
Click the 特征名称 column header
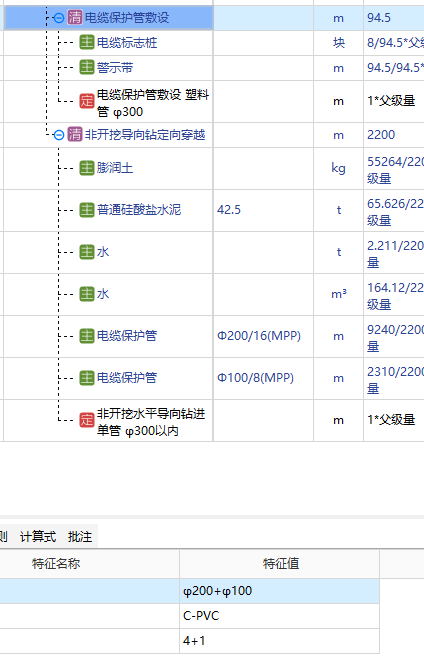pos(56,564)
